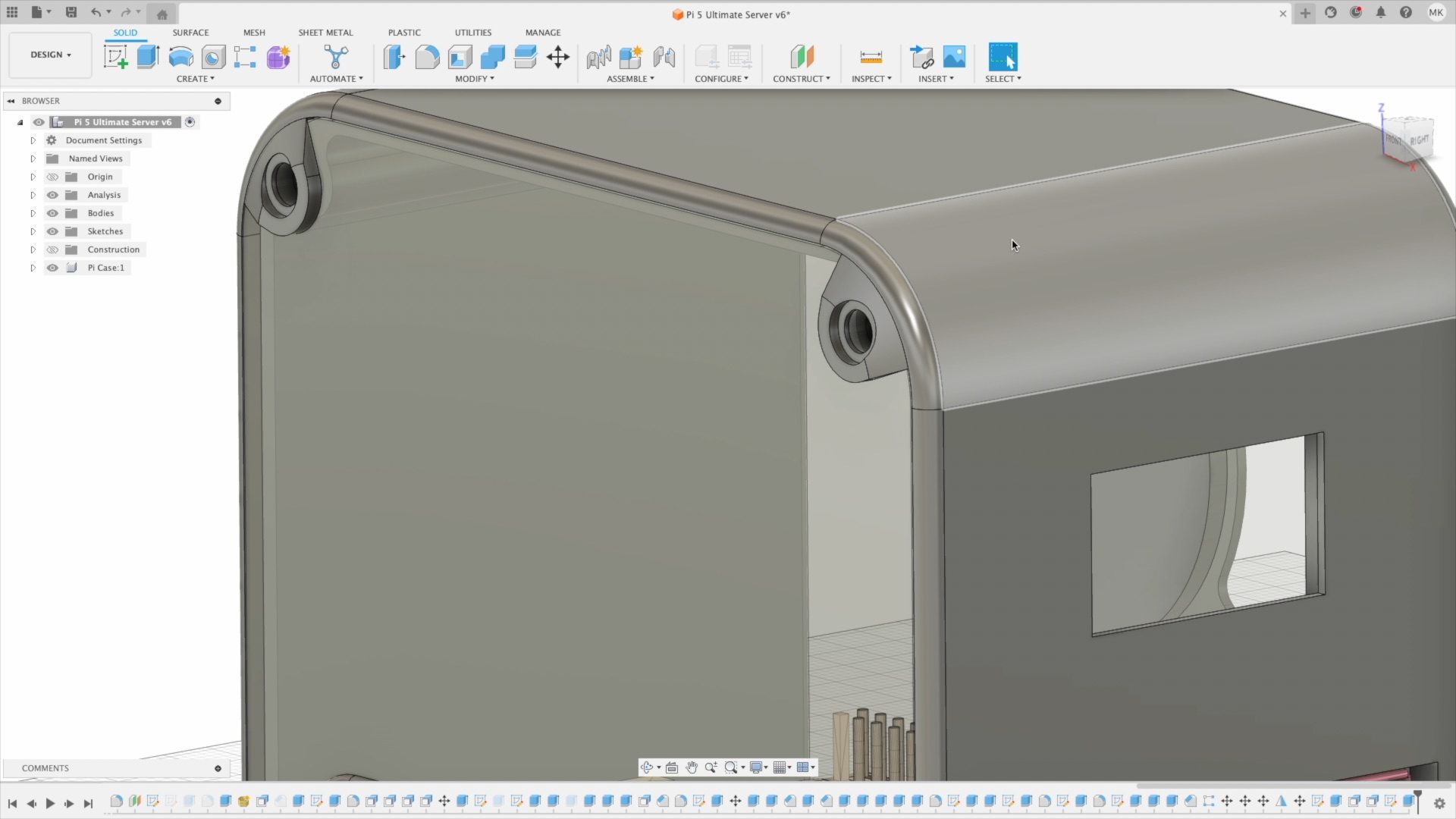Click the Insert Canvas image icon
Screen dimensions: 1456x819
coord(954,57)
